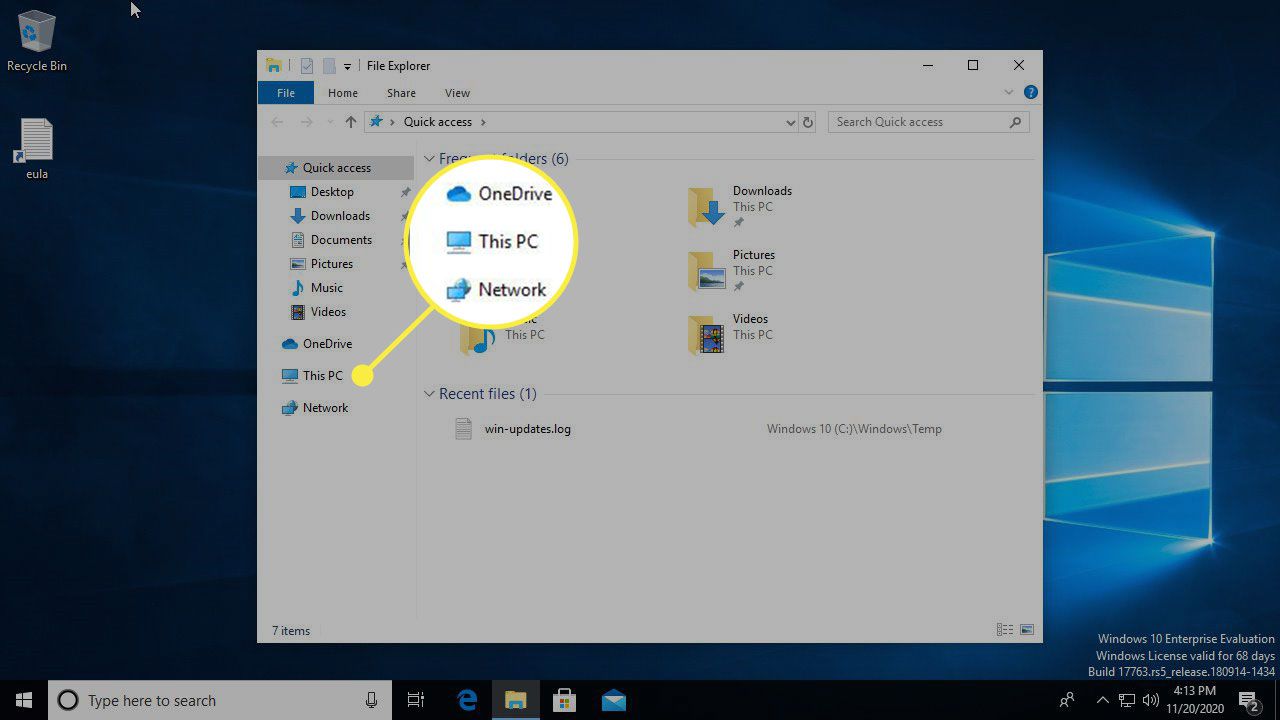Go up one folder level
Viewport: 1280px width, 720px height.
coord(350,122)
